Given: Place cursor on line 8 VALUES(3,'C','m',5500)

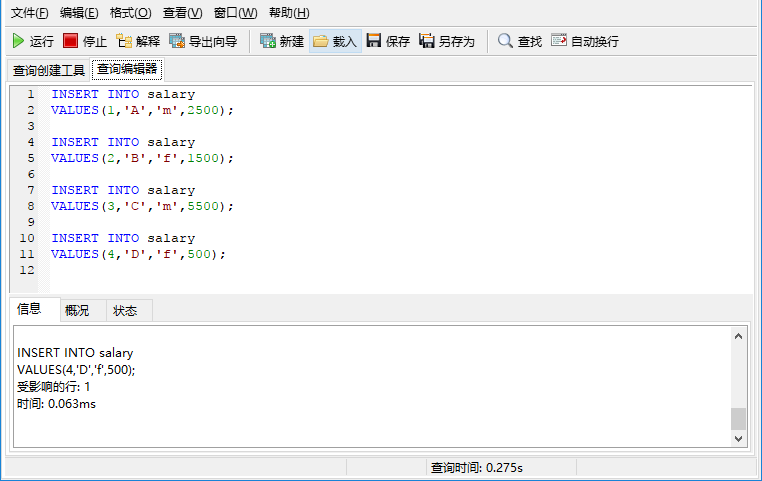Looking at the screenshot, I should (142, 206).
